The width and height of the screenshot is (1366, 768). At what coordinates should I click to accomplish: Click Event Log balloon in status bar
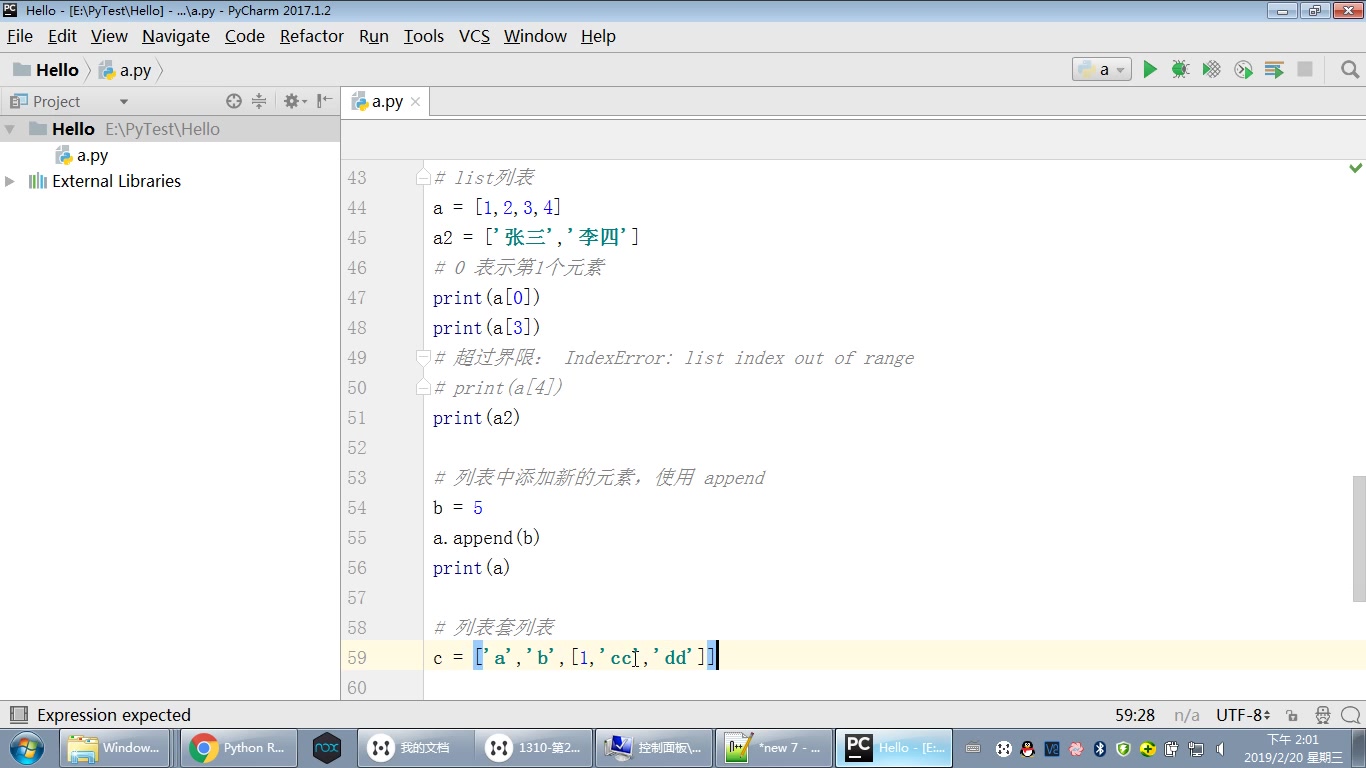pyautogui.click(x=1349, y=715)
